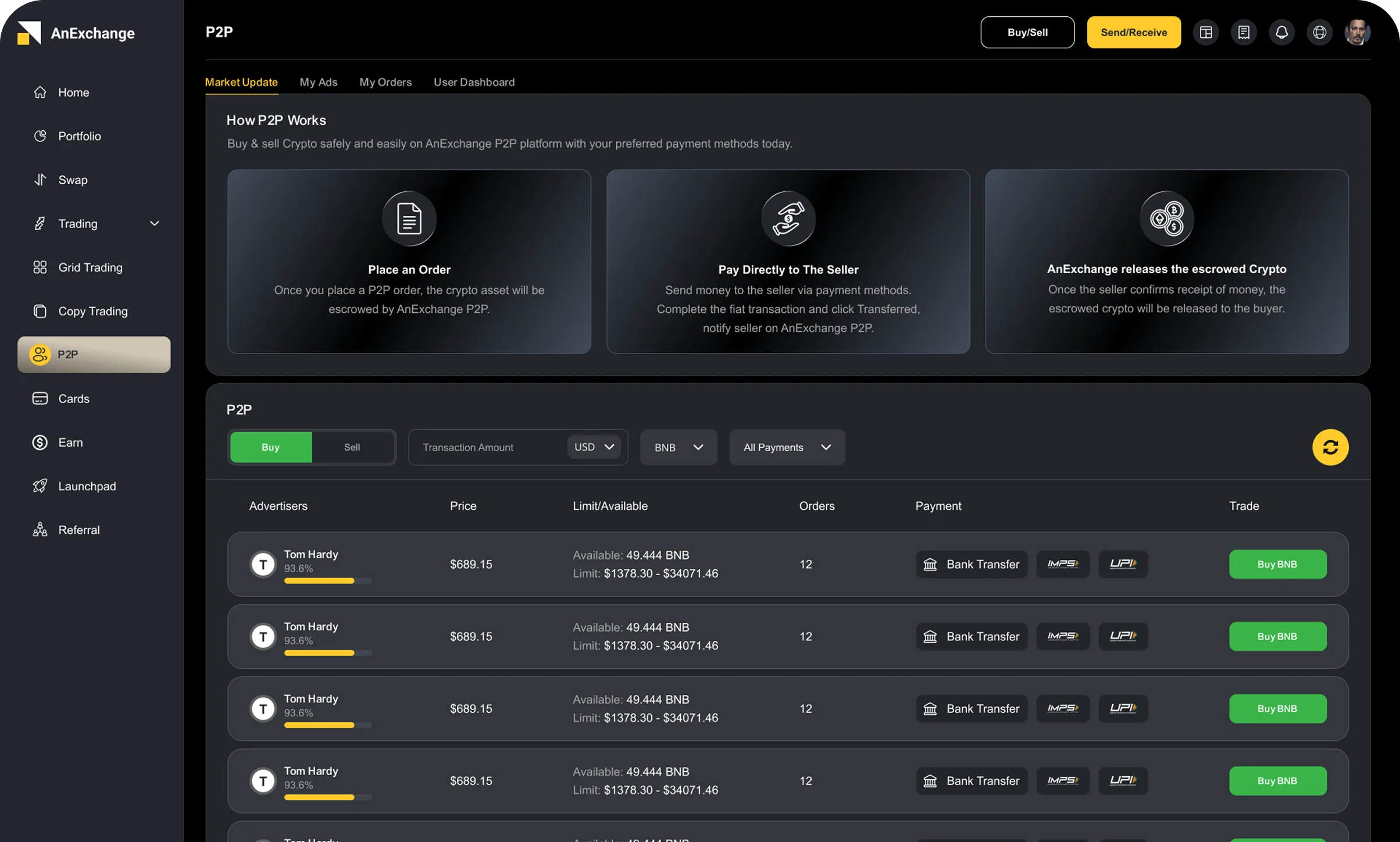1400x842 pixels.
Task: Select the Buy toggle in P2P panel
Action: tap(270, 447)
